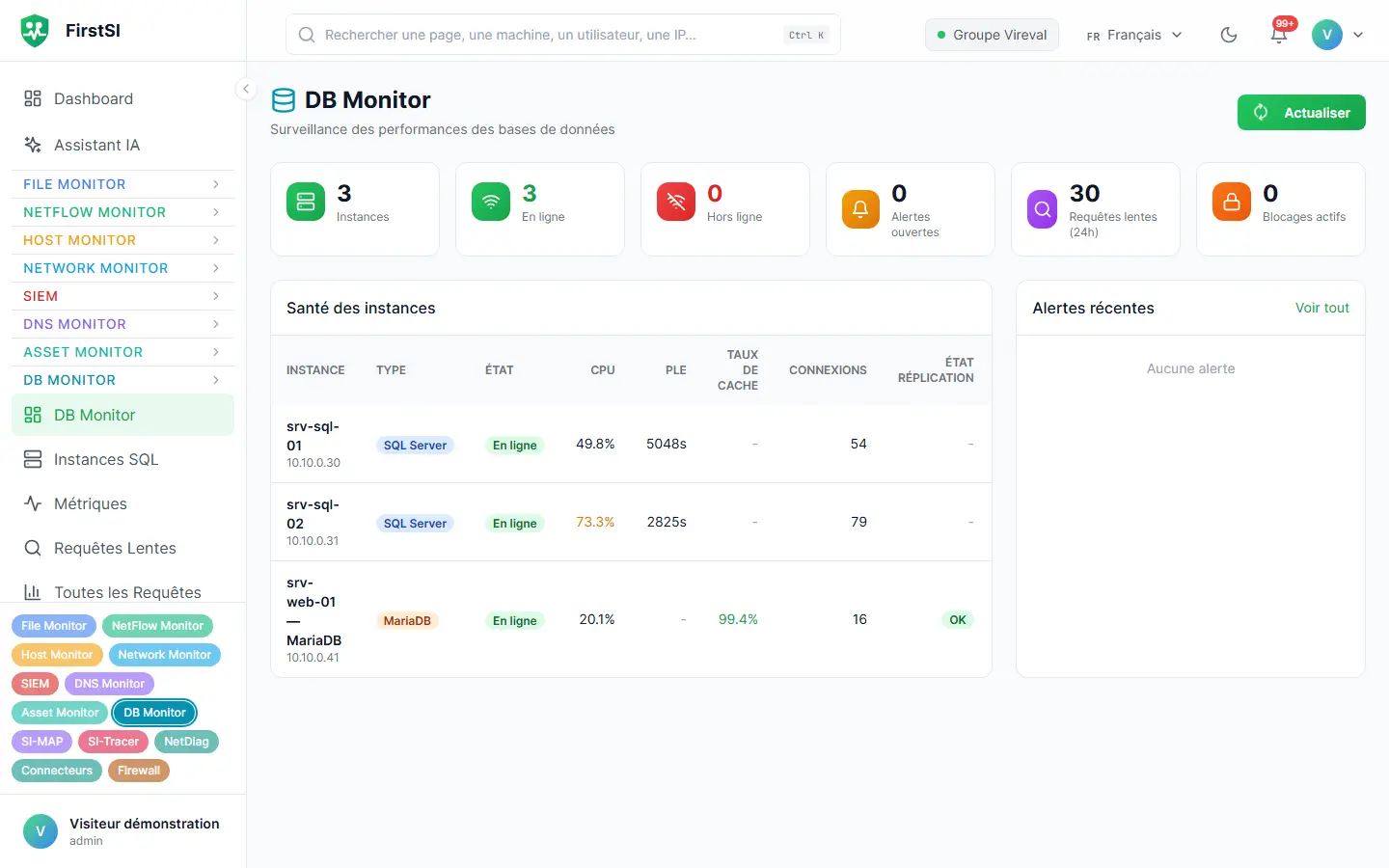This screenshot has height=868, width=1389.
Task: Click the DB Monitor database title icon
Action: (x=284, y=100)
